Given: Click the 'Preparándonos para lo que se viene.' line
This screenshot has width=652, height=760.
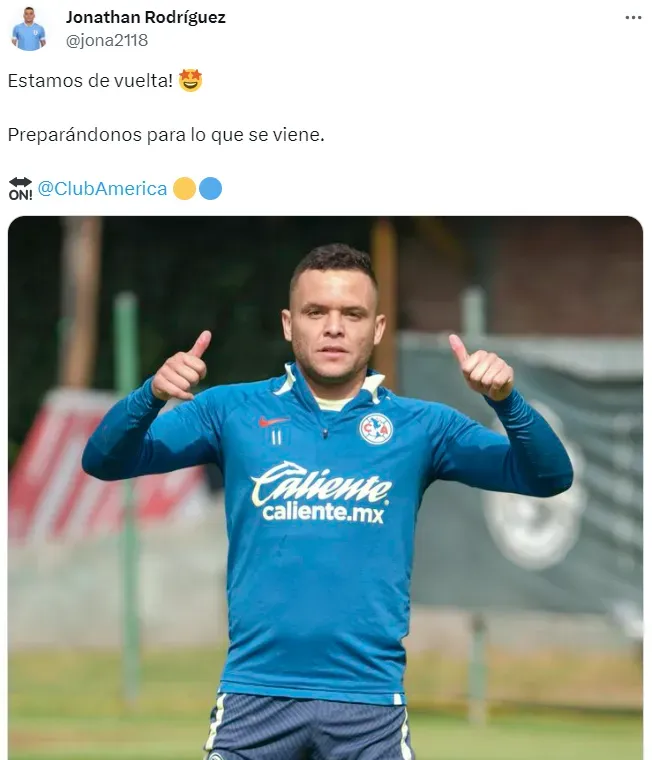Looking at the screenshot, I should click(166, 135).
